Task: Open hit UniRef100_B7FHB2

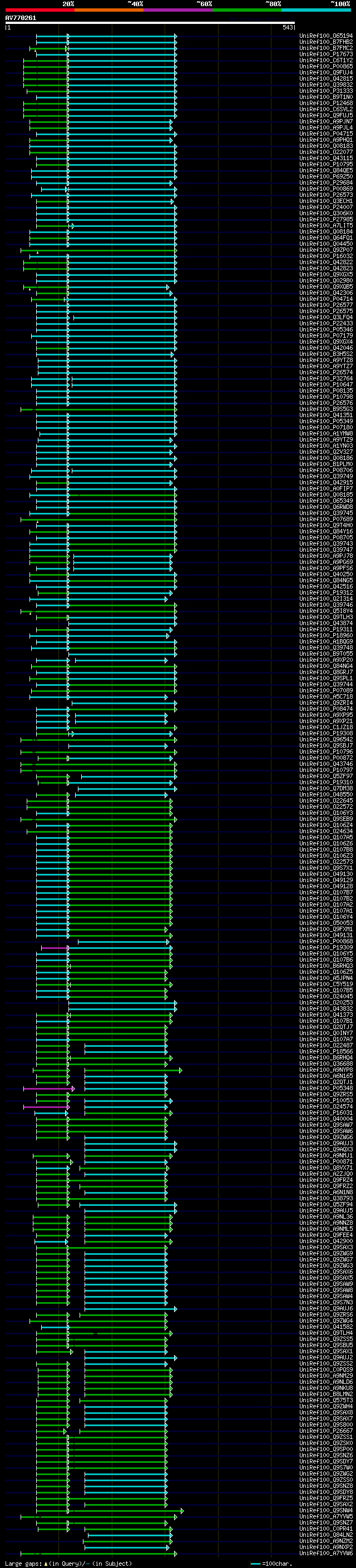Action: click(x=325, y=42)
